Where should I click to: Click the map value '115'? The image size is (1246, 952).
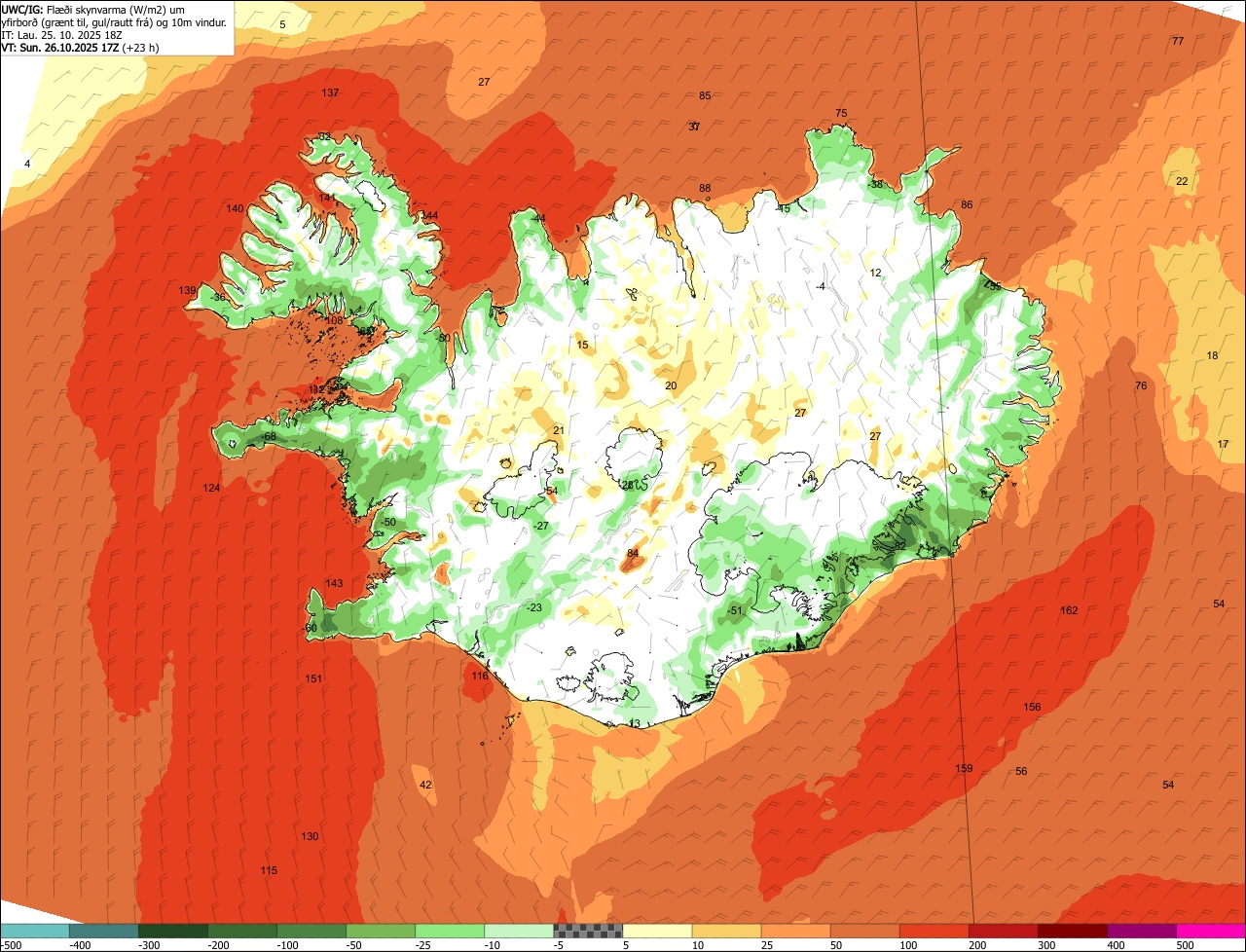point(269,870)
